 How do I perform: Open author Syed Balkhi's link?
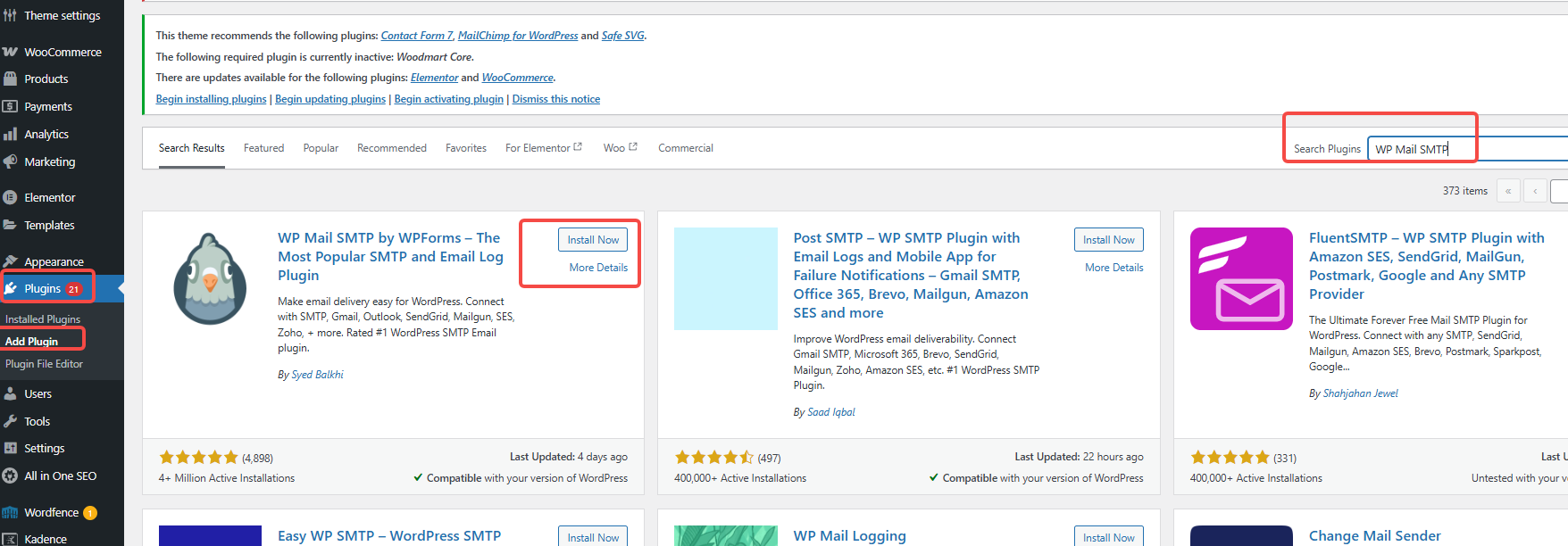[x=317, y=375]
